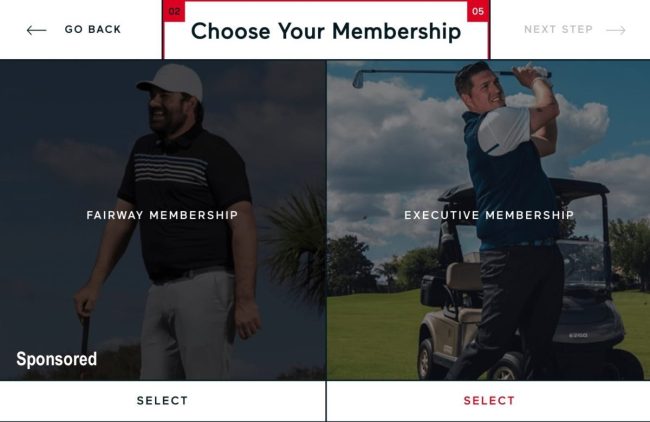The width and height of the screenshot is (650, 422).
Task: Click the white cap on Fairway golfer
Action: click(x=172, y=82)
